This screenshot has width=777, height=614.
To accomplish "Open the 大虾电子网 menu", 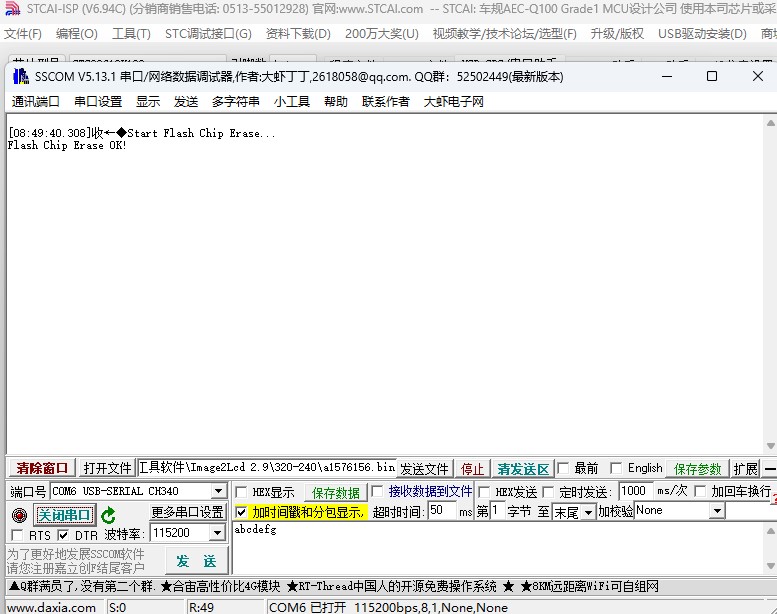I will click(453, 102).
